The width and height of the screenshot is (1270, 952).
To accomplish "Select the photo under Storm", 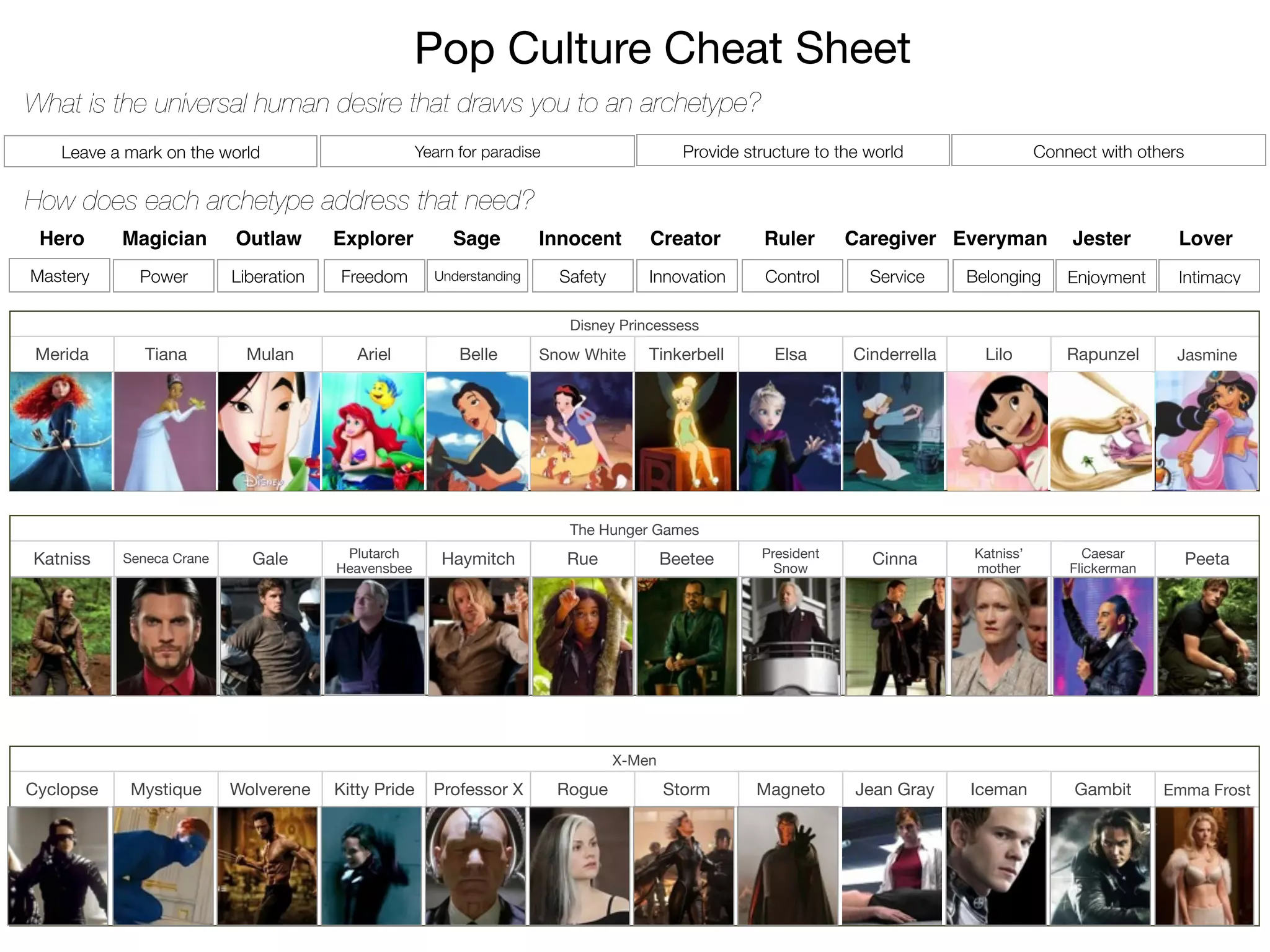I will (684, 866).
